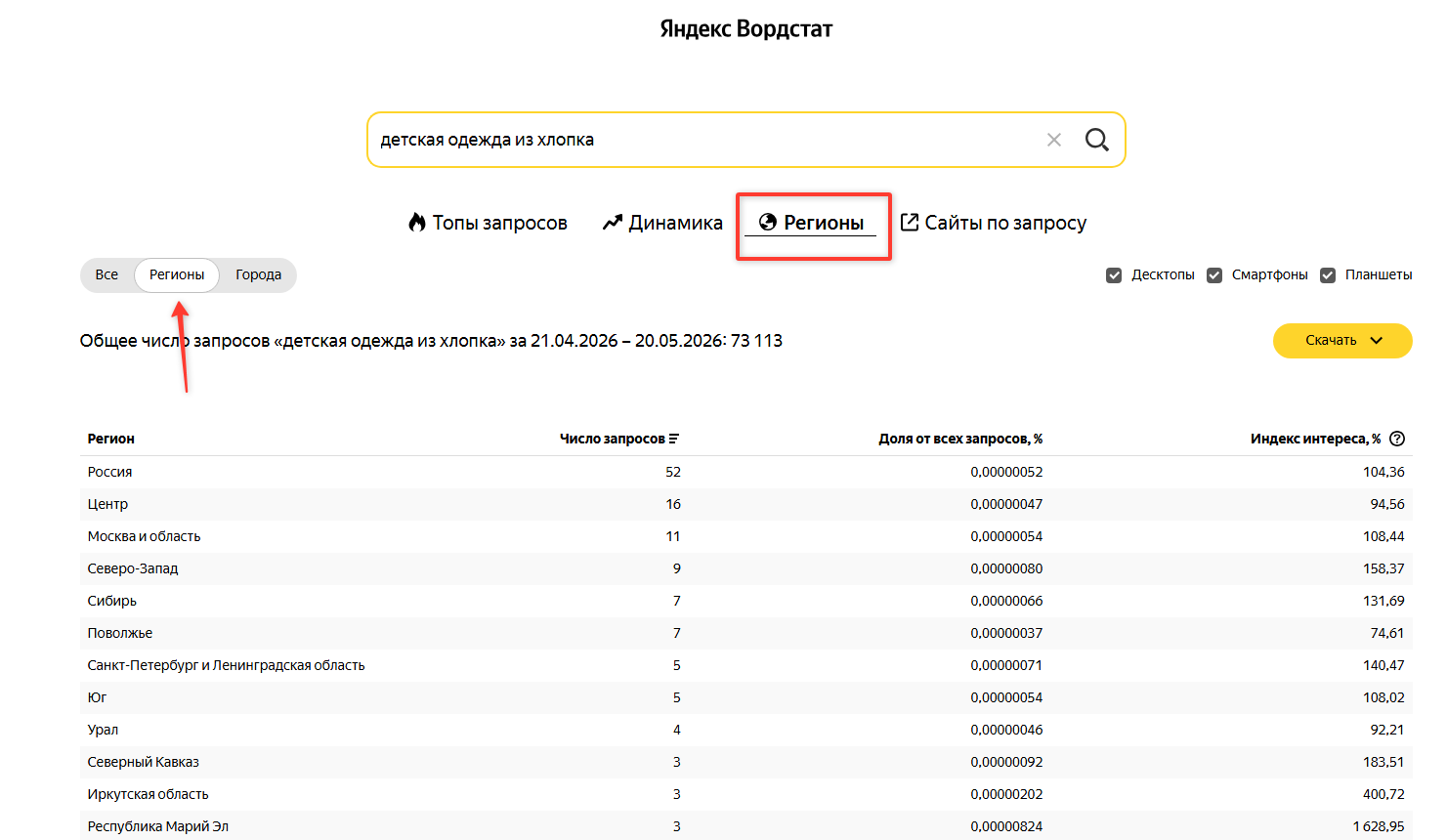This screenshot has height=840, width=1447.
Task: Uncheck the Десктопы checkbox
Action: click(1114, 275)
